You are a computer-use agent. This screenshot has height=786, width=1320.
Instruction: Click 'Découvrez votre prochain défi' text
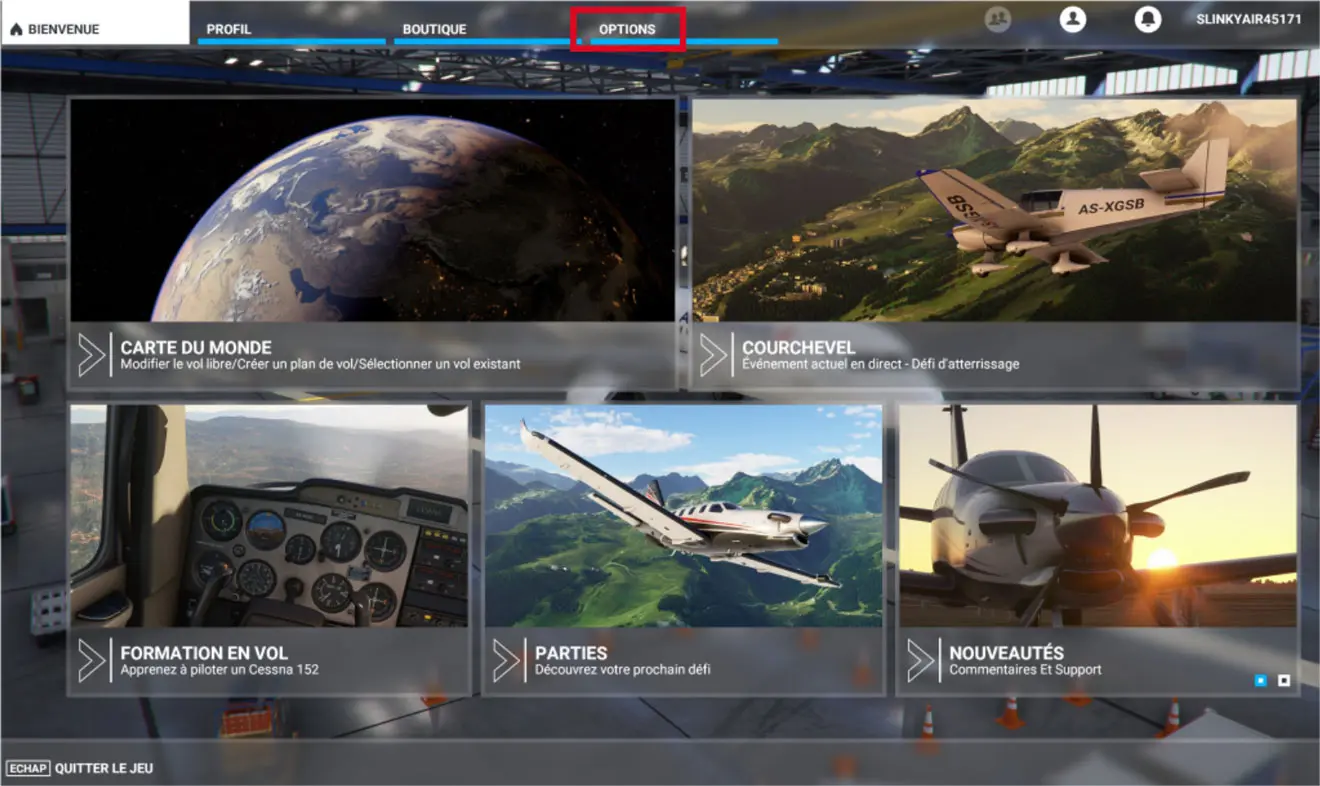pyautogui.click(x=623, y=669)
